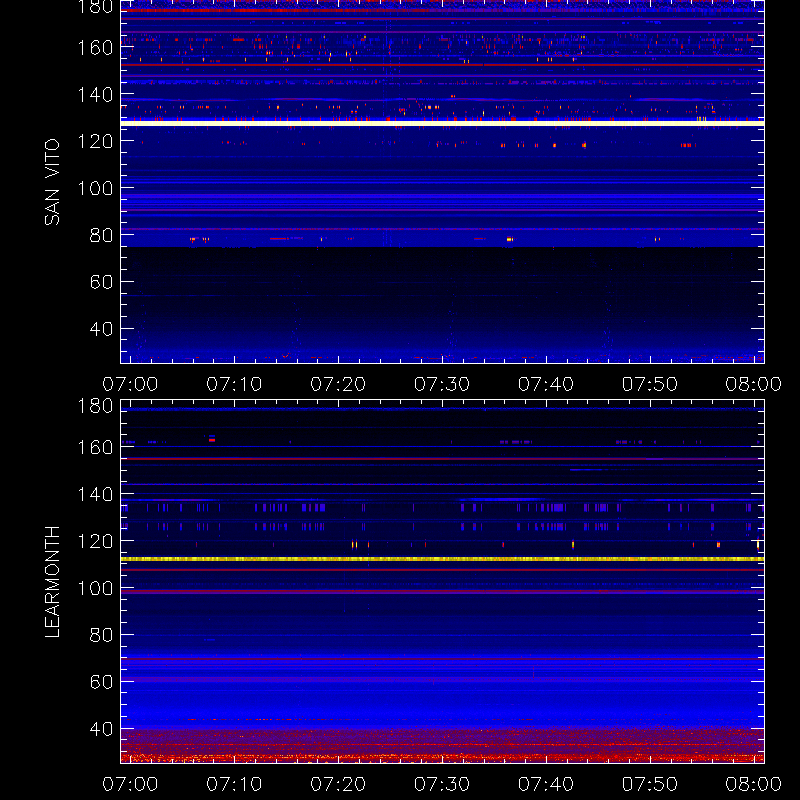Screen dimensions: 800x800
Task: Click the red burst near 163 MHz in Learmonth plot
Action: 212,440
